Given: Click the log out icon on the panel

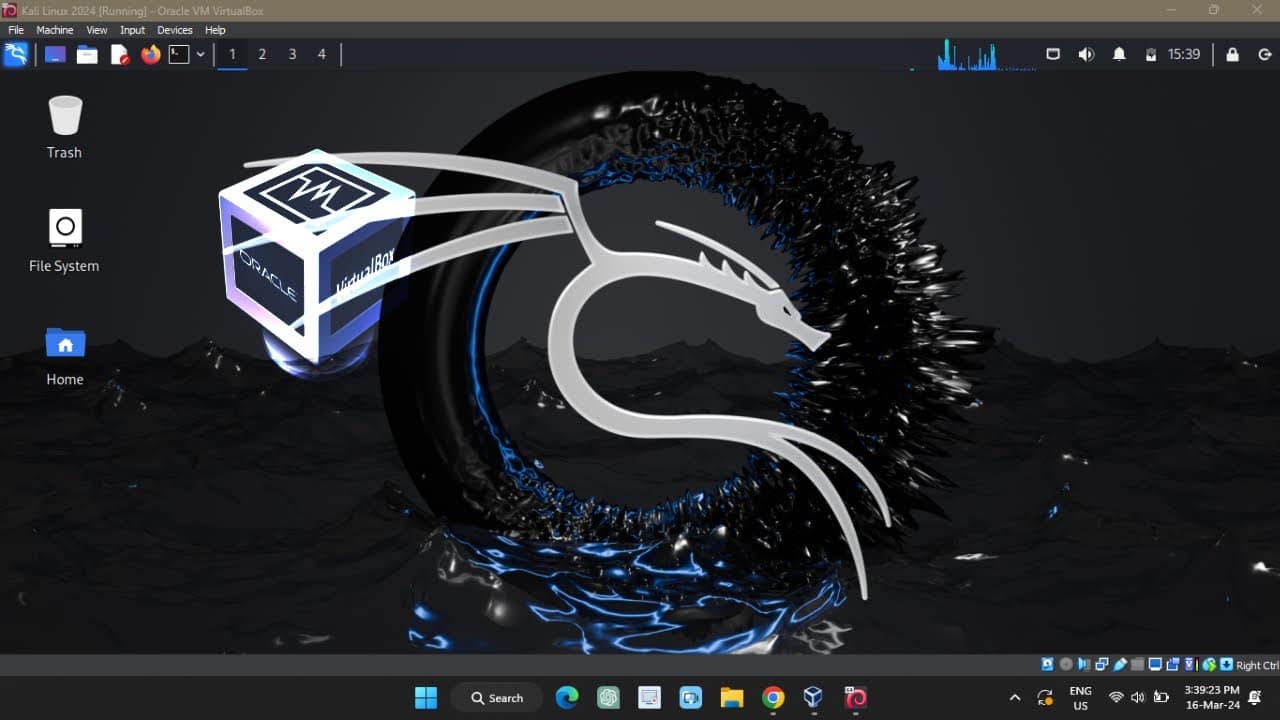Looking at the screenshot, I should [1264, 54].
